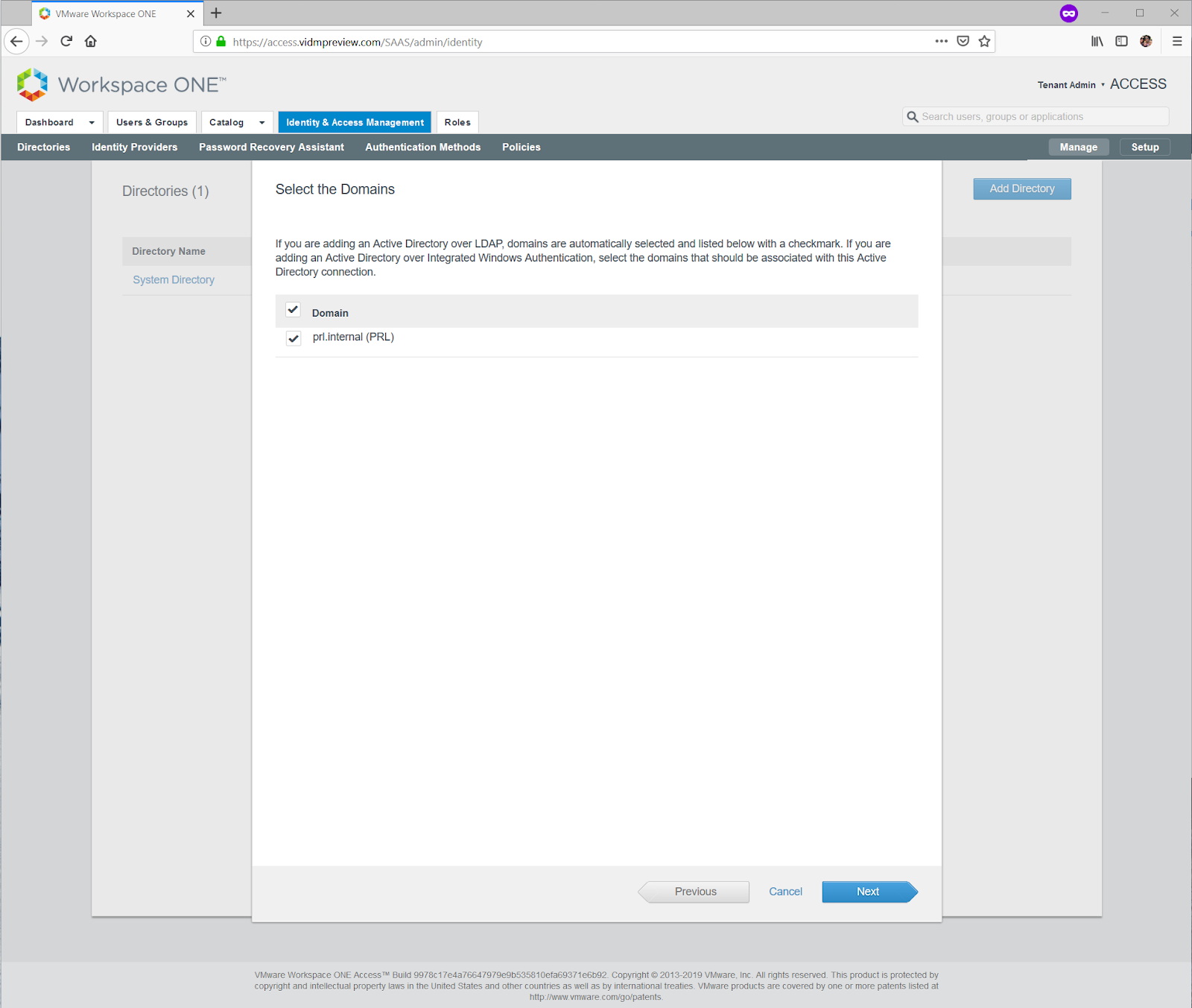Go to Directories submenu
The height and width of the screenshot is (1008, 1192).
pos(44,148)
